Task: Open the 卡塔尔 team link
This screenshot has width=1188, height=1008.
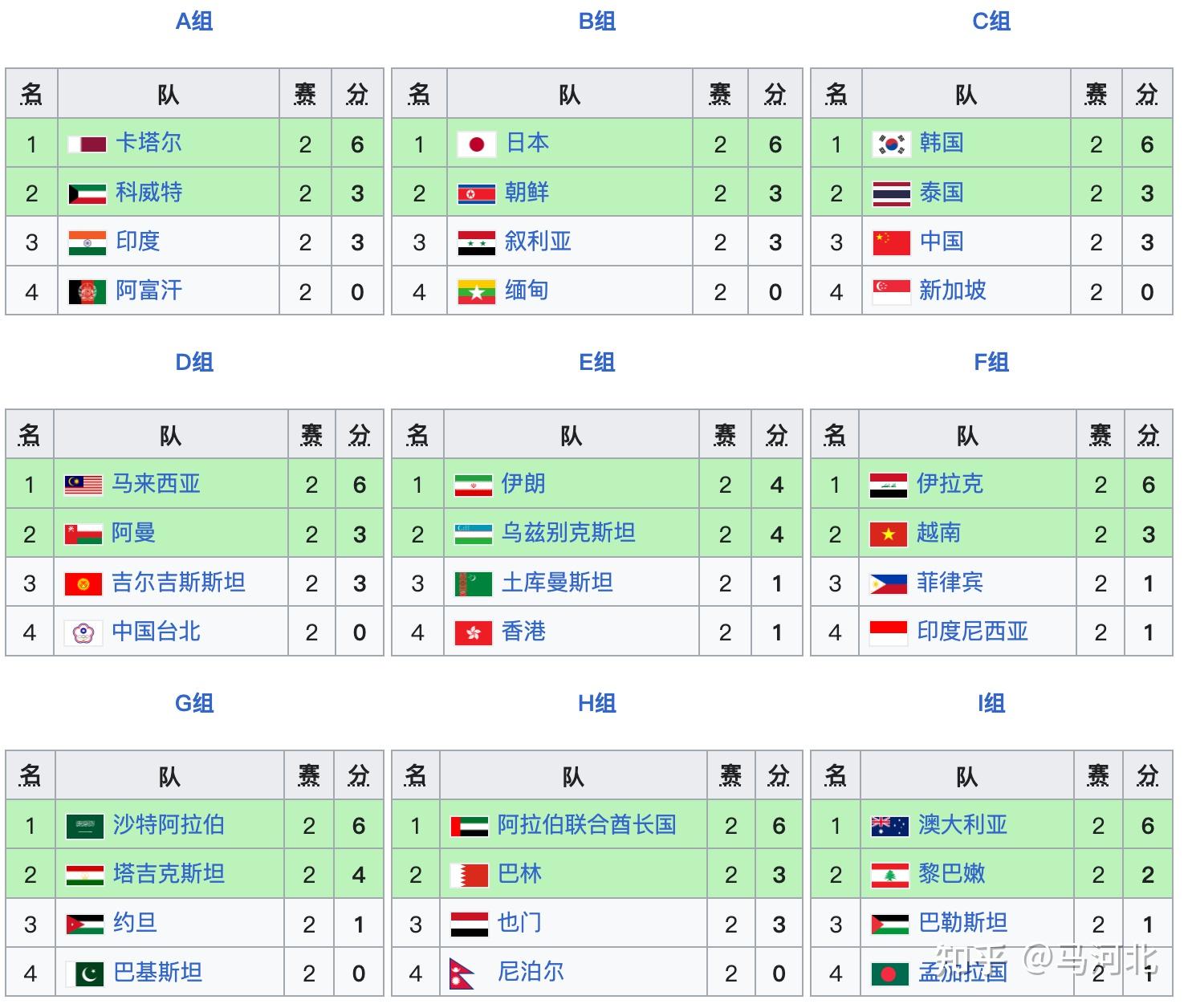Action: pyautogui.click(x=148, y=143)
